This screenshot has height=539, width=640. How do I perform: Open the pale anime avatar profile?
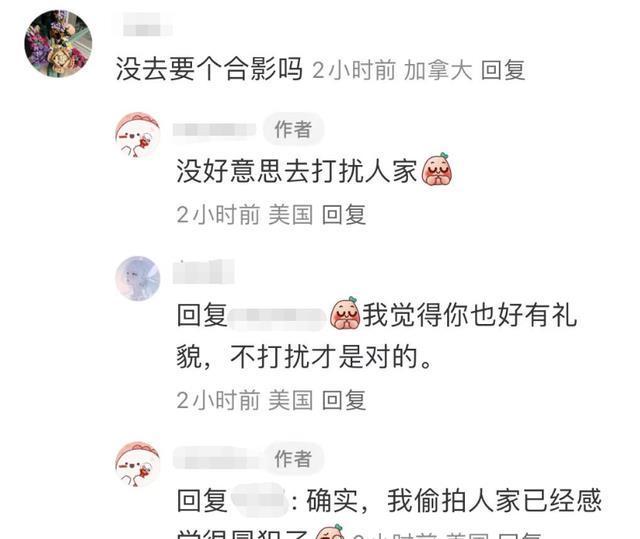[x=138, y=278]
